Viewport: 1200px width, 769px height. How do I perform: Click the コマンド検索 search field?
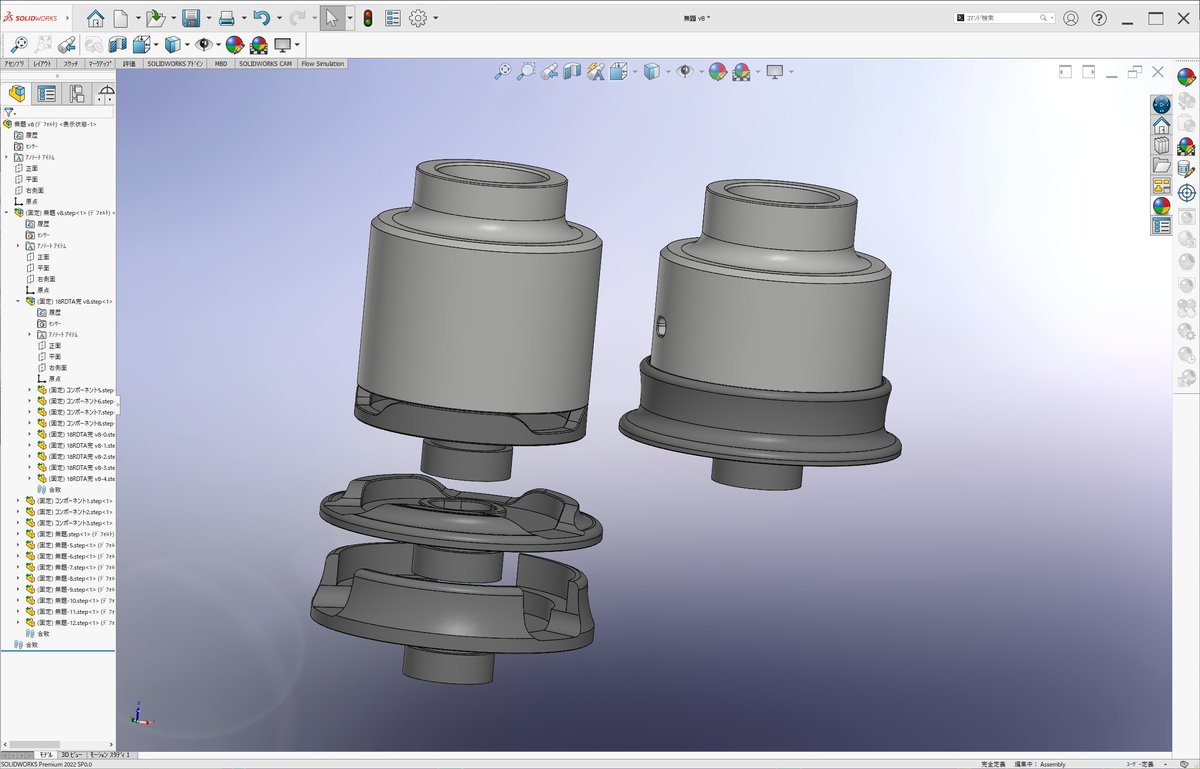tap(1002, 18)
